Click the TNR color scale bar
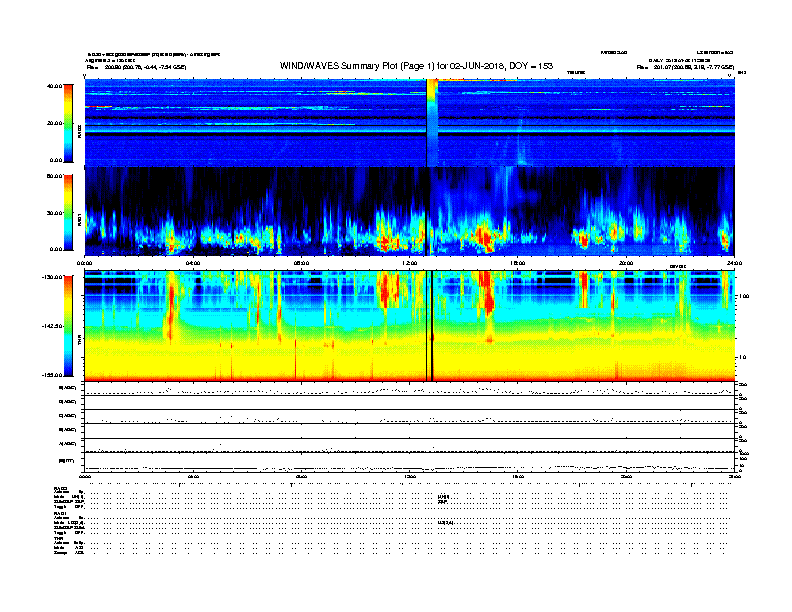Viewport: 792px width, 612px height. point(68,326)
